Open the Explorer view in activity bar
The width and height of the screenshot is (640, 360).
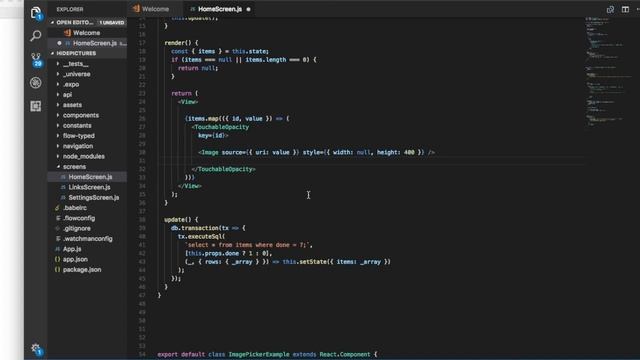[x=36, y=13]
